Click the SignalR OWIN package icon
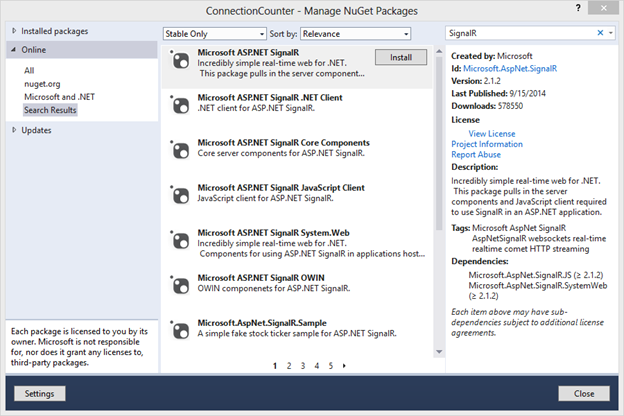The width and height of the screenshot is (624, 416). tap(179, 286)
